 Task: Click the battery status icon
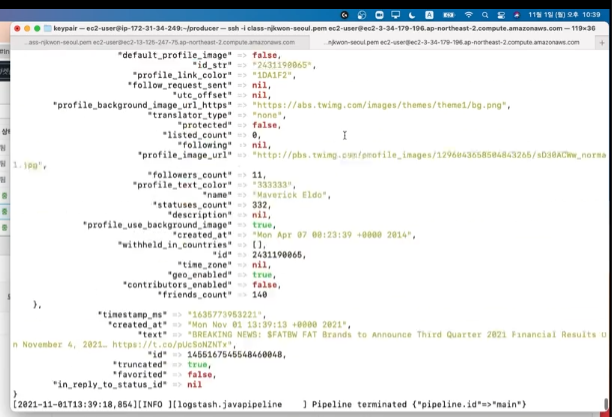[x=448, y=15]
